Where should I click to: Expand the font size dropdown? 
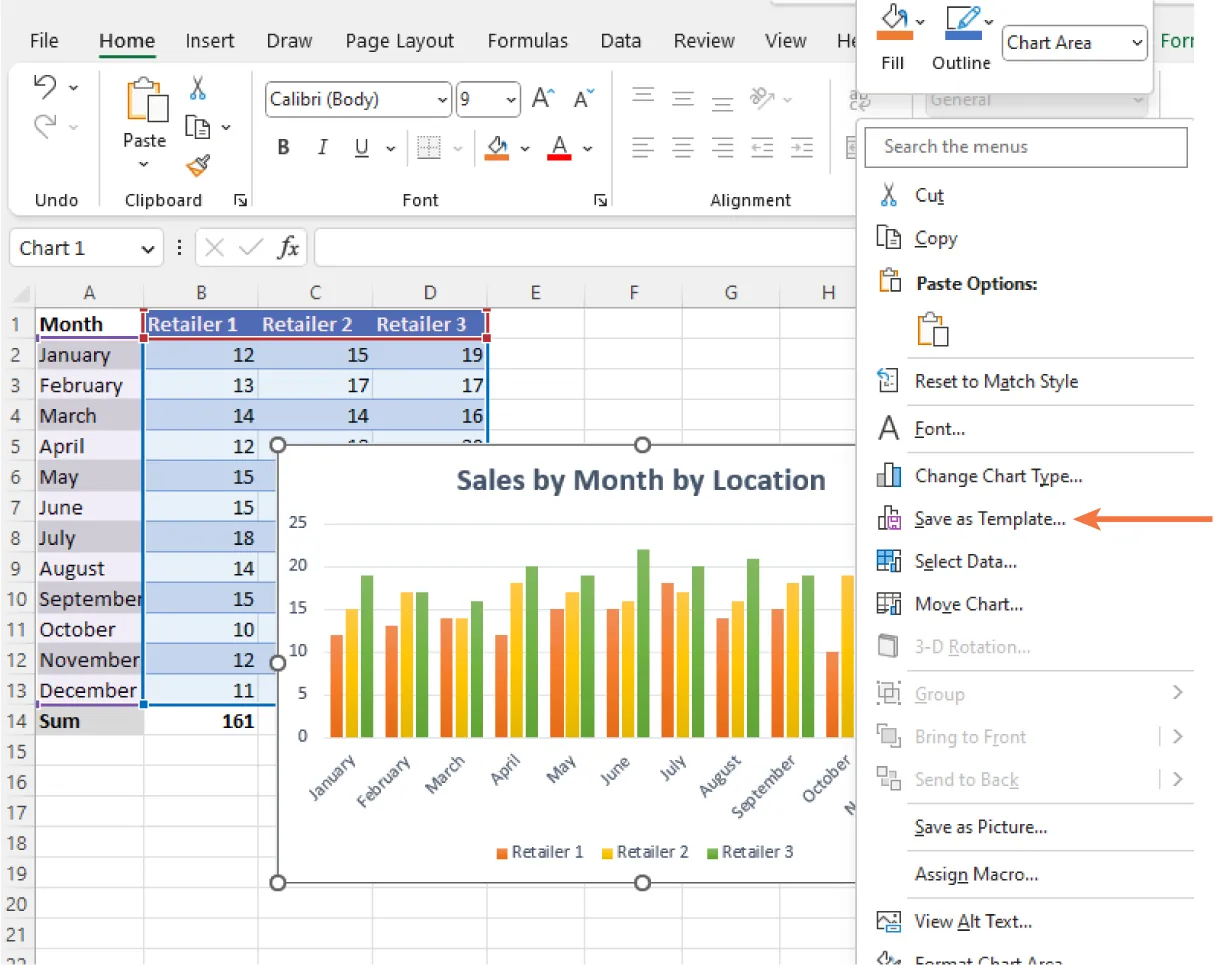510,100
